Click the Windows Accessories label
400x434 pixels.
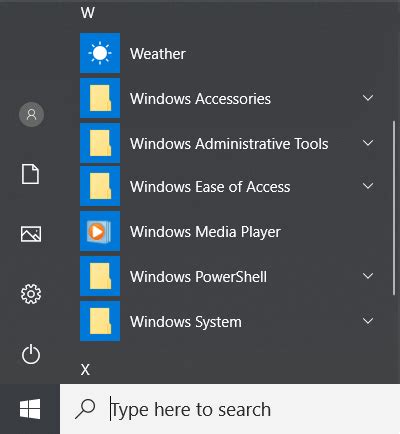click(200, 99)
